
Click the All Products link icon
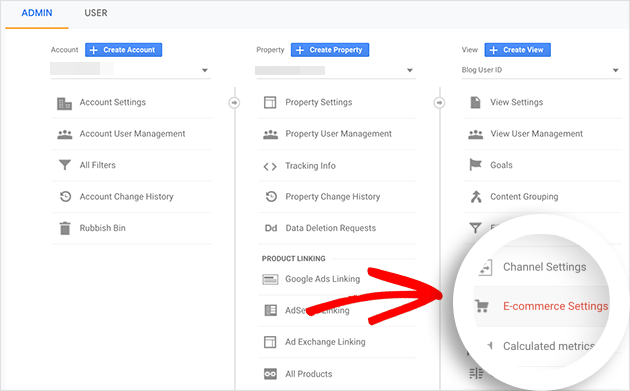[x=270, y=374]
